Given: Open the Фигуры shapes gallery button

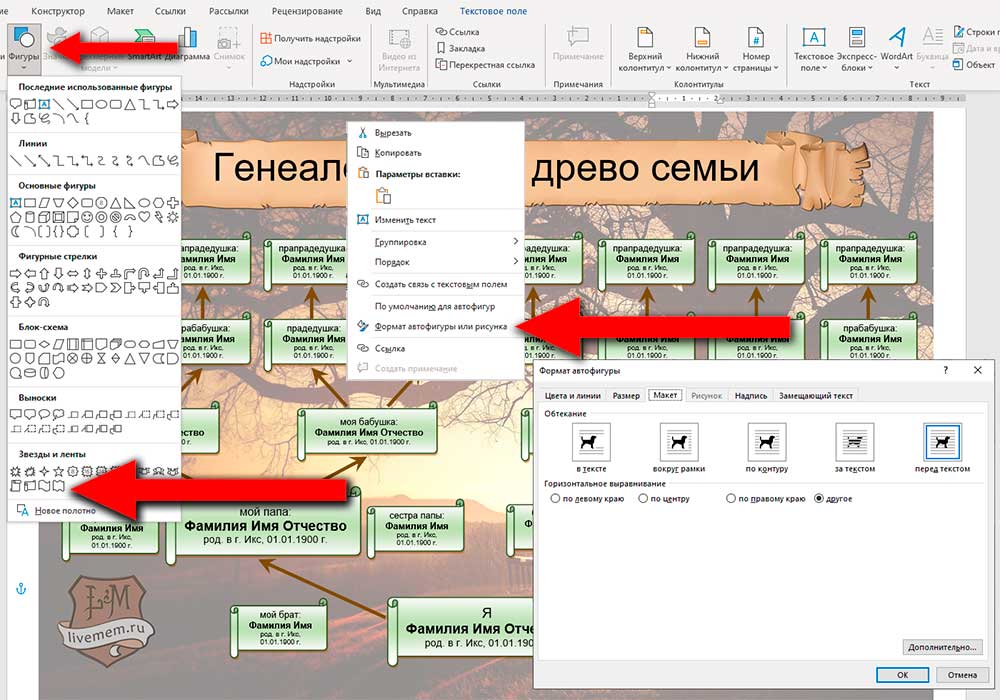Looking at the screenshot, I should click(x=23, y=45).
